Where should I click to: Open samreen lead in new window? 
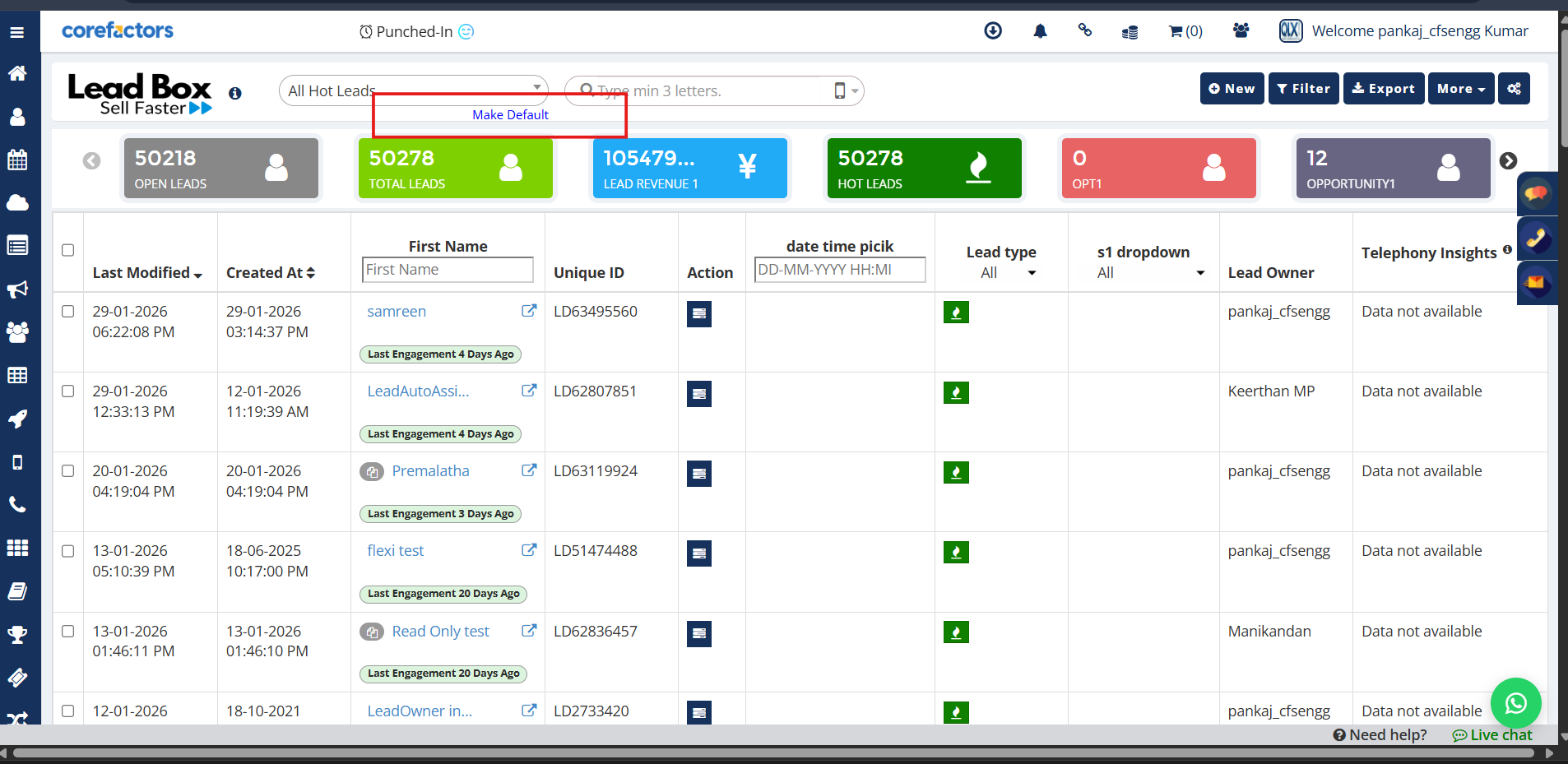click(529, 311)
